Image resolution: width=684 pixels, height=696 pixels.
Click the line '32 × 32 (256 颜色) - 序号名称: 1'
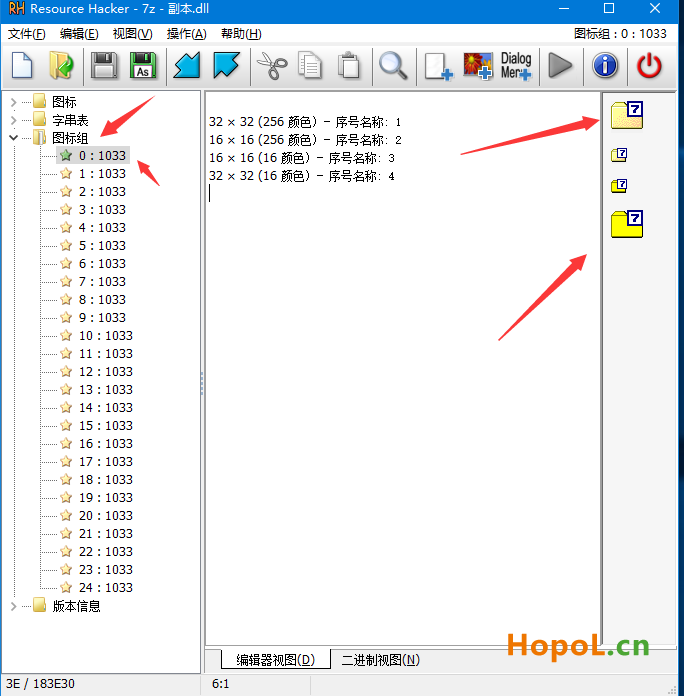[305, 122]
